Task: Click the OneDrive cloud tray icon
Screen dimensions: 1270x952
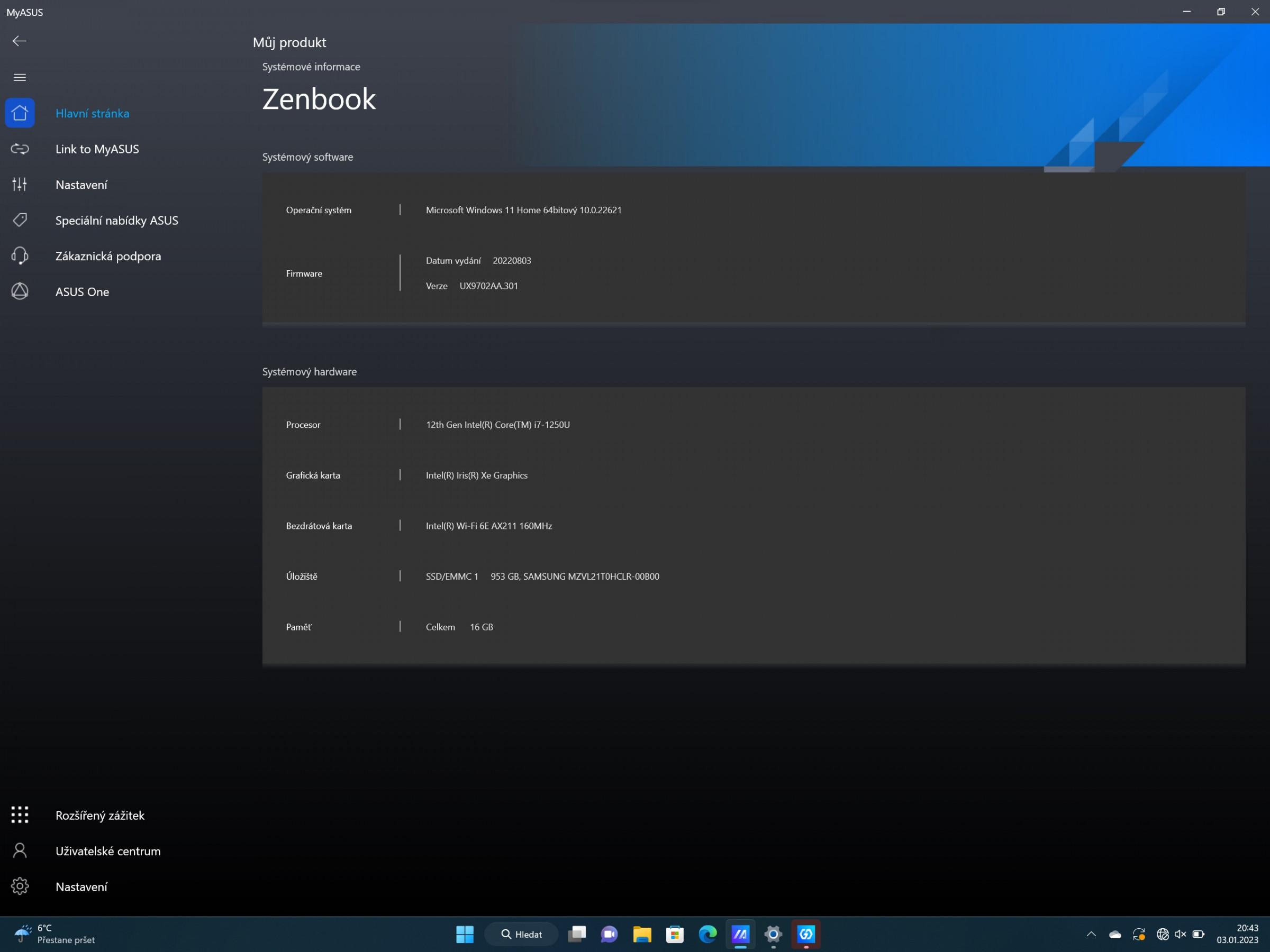Action: (1115, 934)
